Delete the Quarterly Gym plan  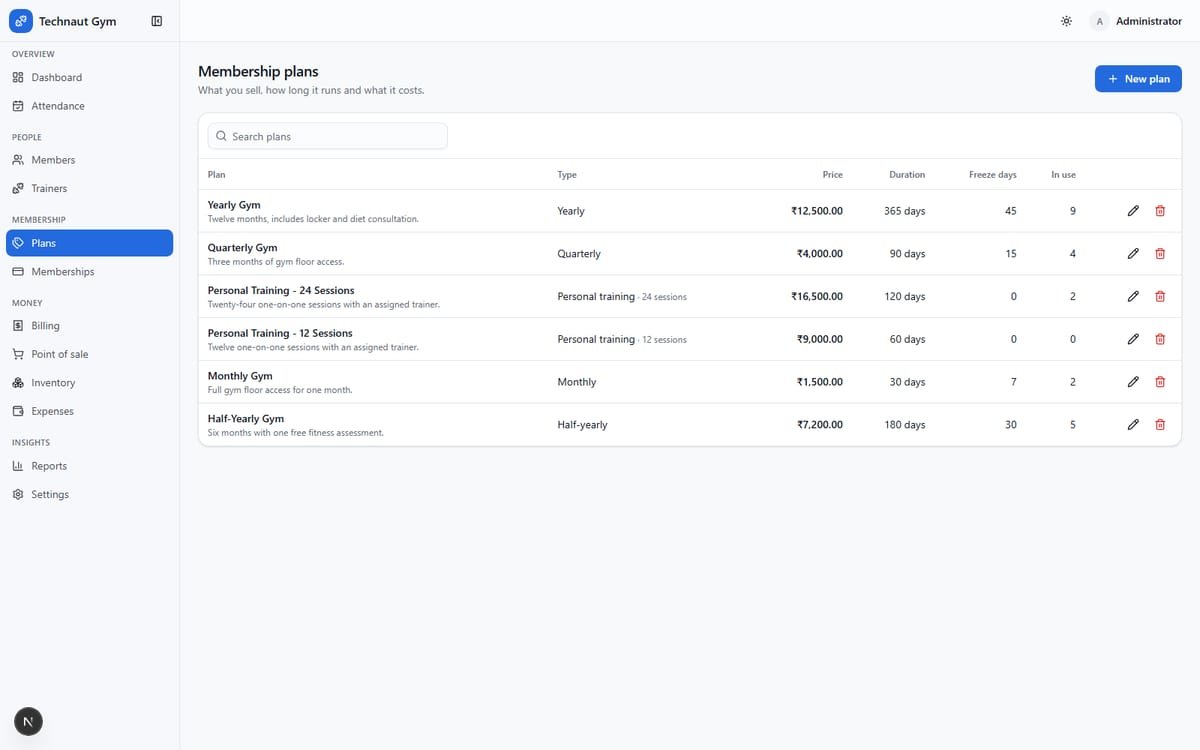pyautogui.click(x=1160, y=254)
